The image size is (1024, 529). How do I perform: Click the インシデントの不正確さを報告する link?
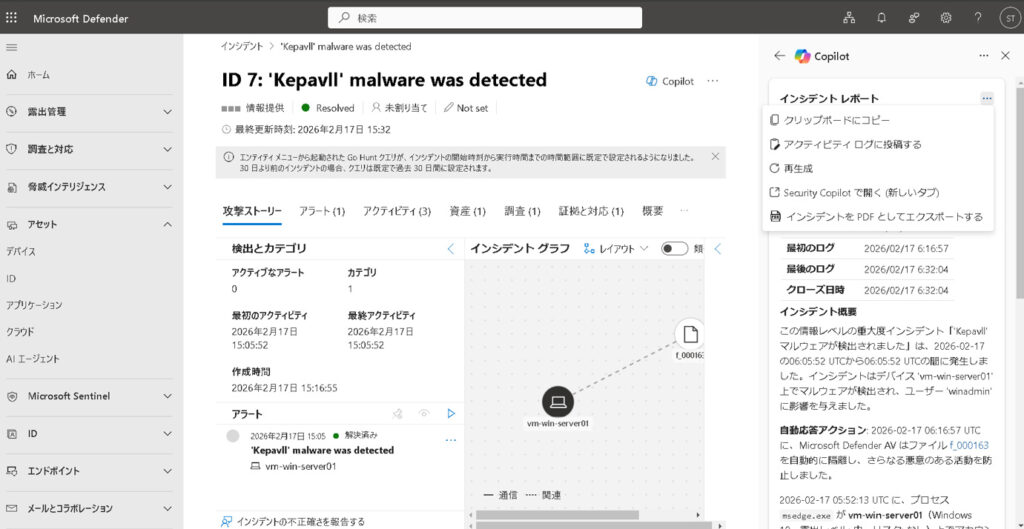click(x=300, y=521)
